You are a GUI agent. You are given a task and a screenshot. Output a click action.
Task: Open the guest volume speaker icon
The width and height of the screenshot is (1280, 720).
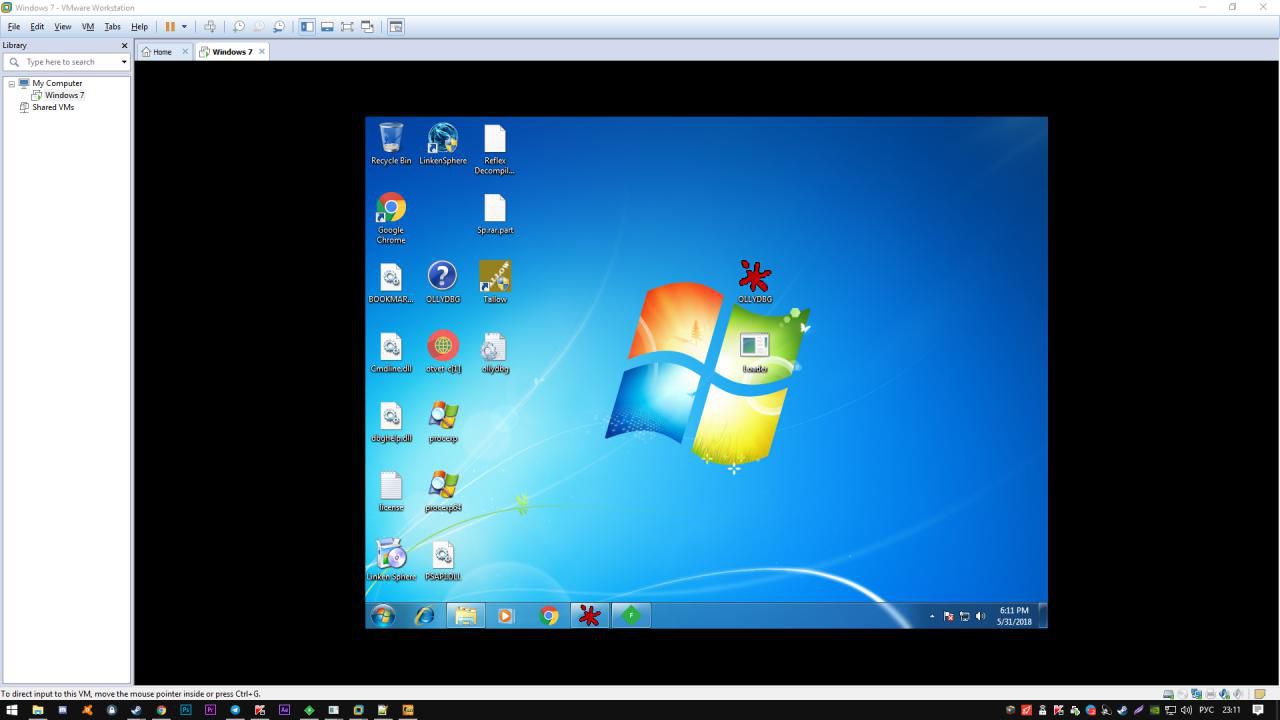(x=980, y=616)
